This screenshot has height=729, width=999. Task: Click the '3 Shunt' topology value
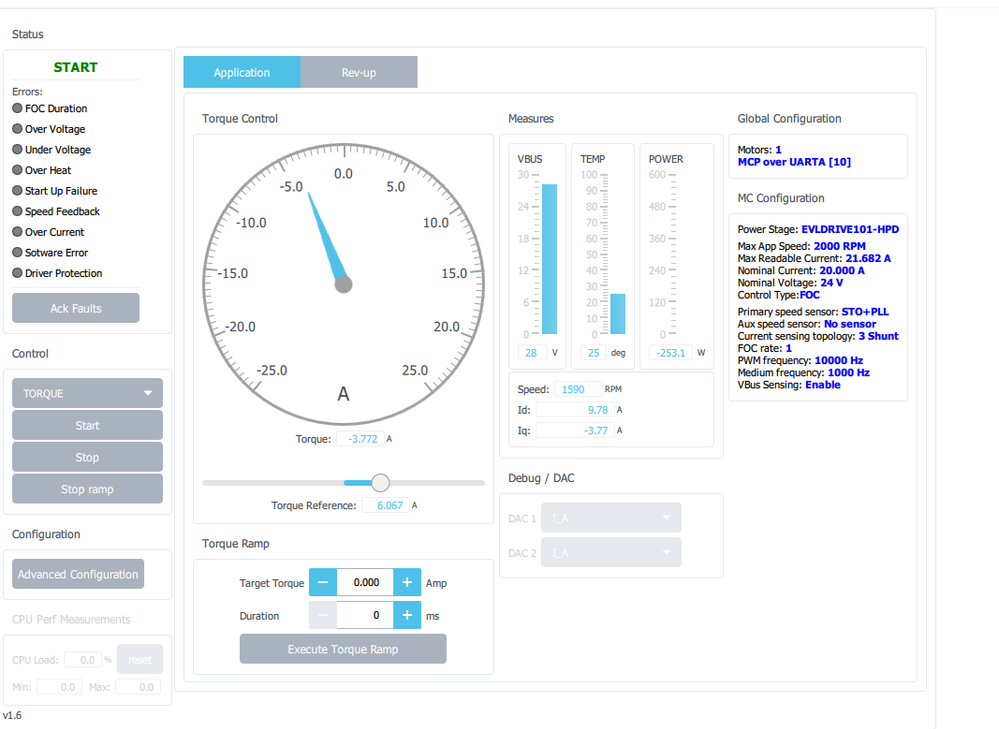(x=878, y=336)
